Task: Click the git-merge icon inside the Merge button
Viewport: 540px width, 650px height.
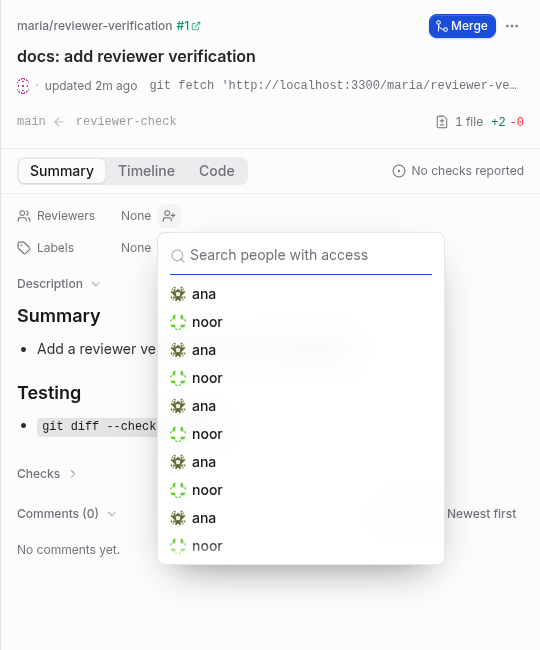Action: click(442, 27)
